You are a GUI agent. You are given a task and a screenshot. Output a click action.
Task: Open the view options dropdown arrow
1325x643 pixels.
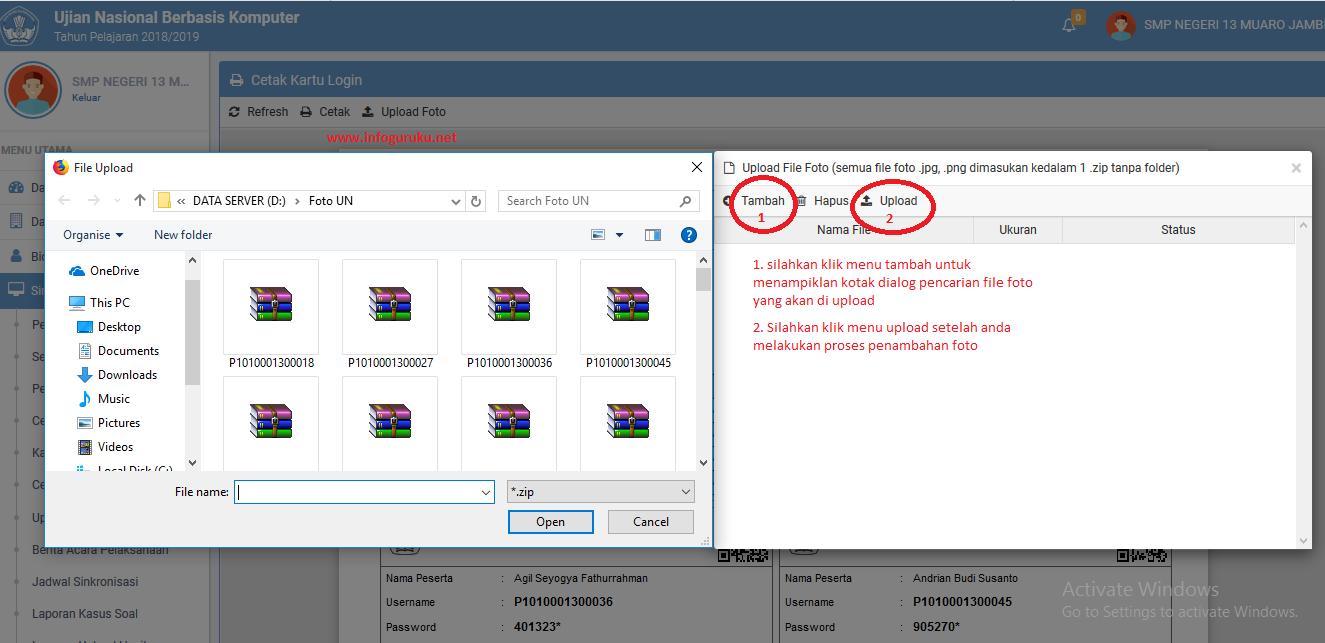619,235
